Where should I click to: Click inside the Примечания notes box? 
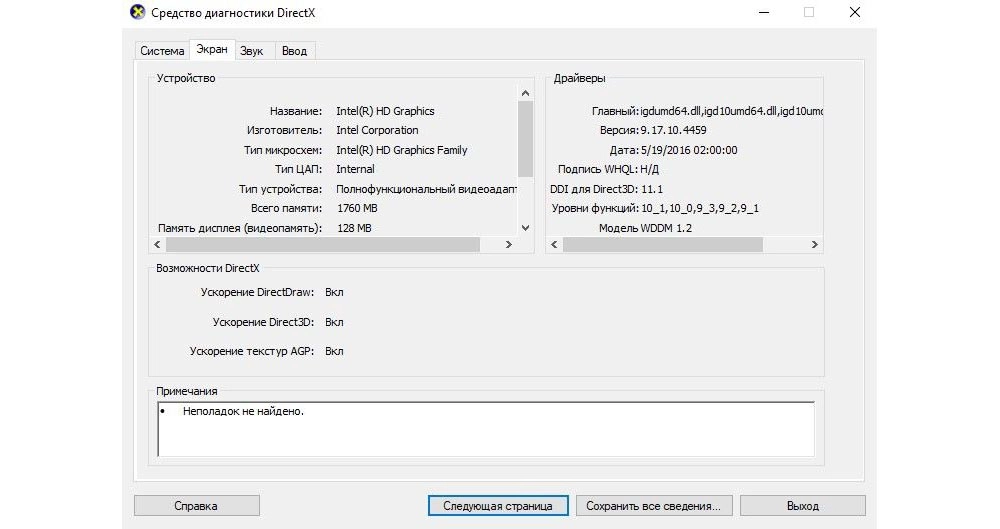(x=486, y=429)
